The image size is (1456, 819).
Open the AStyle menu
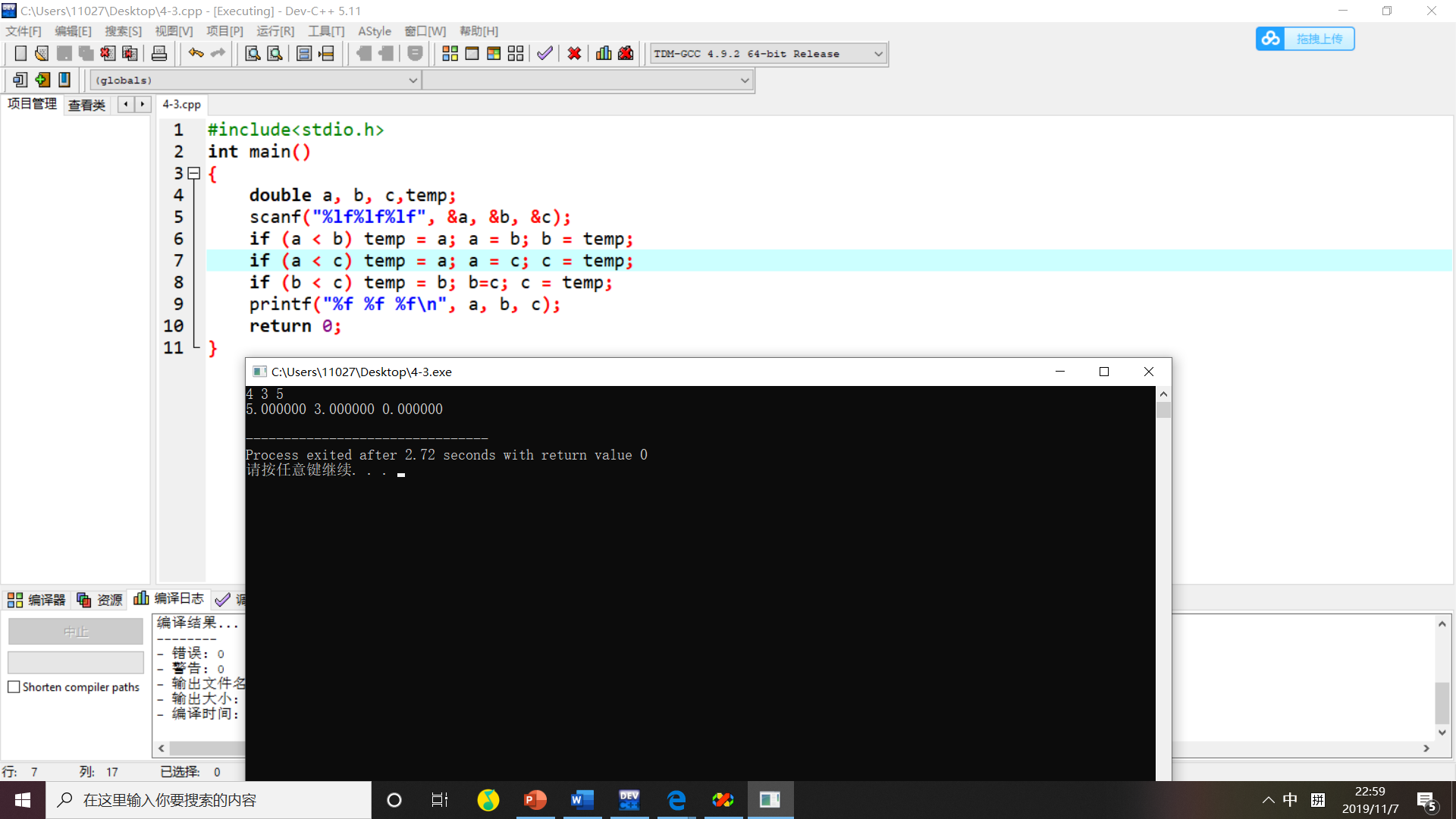pos(375,31)
